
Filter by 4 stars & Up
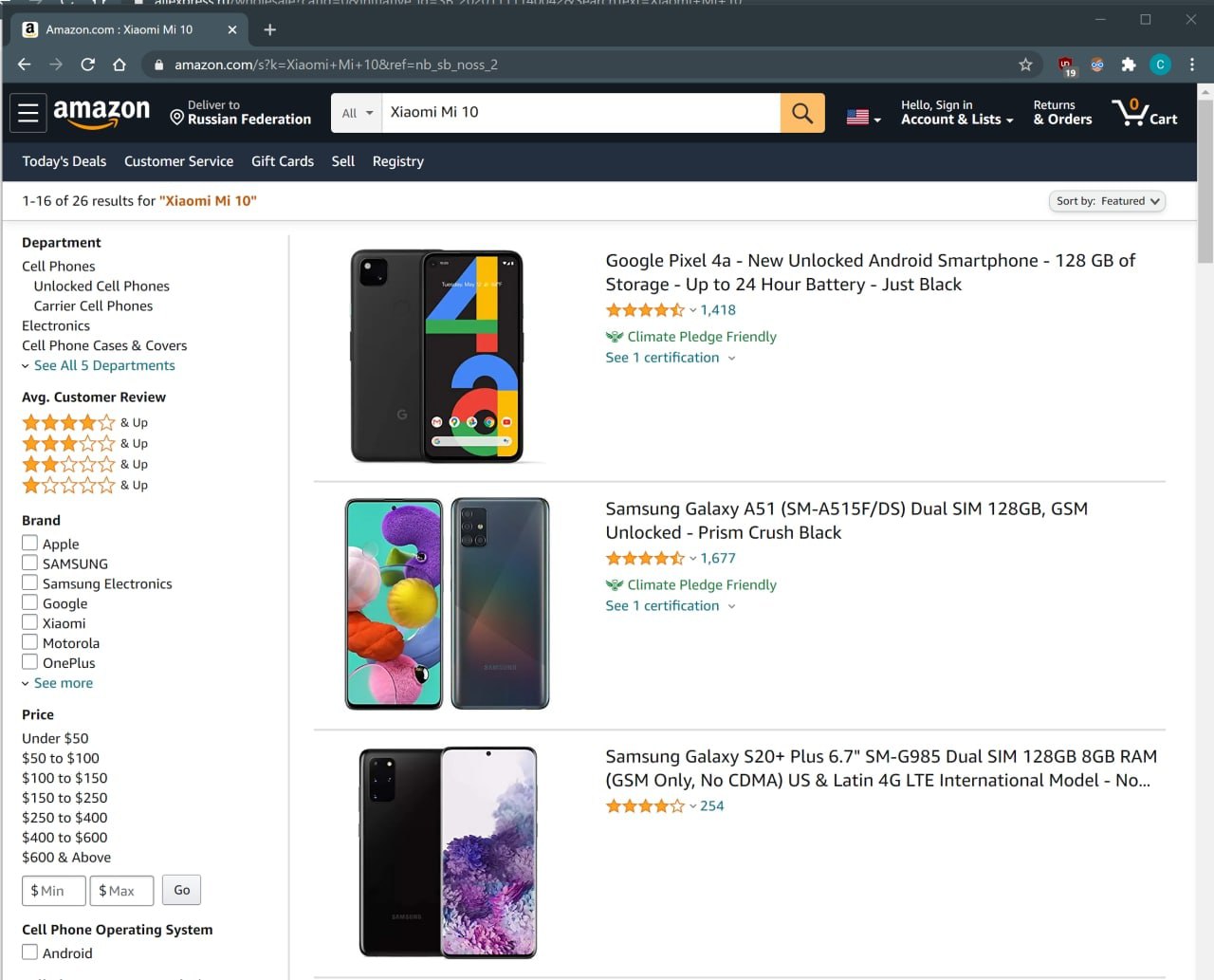click(85, 422)
